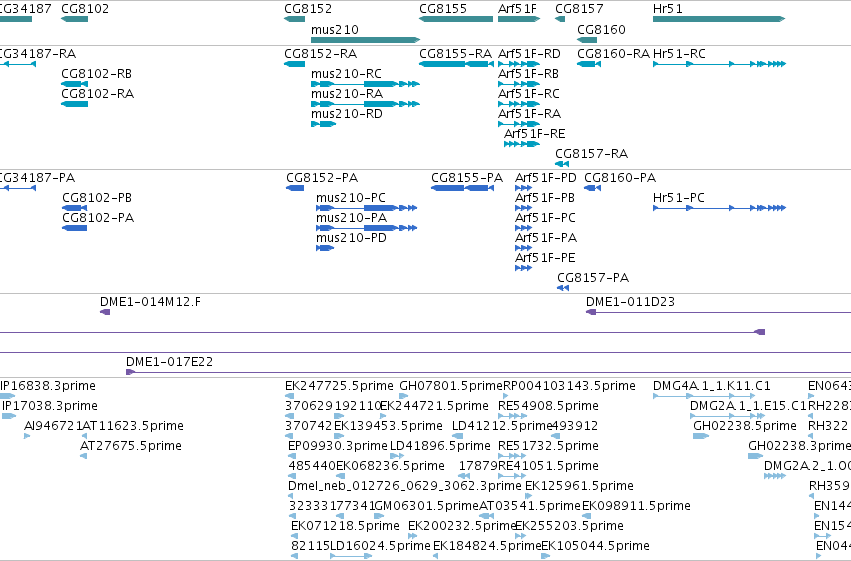
Task: Open transcript mus210-RC
Action: coord(346,74)
